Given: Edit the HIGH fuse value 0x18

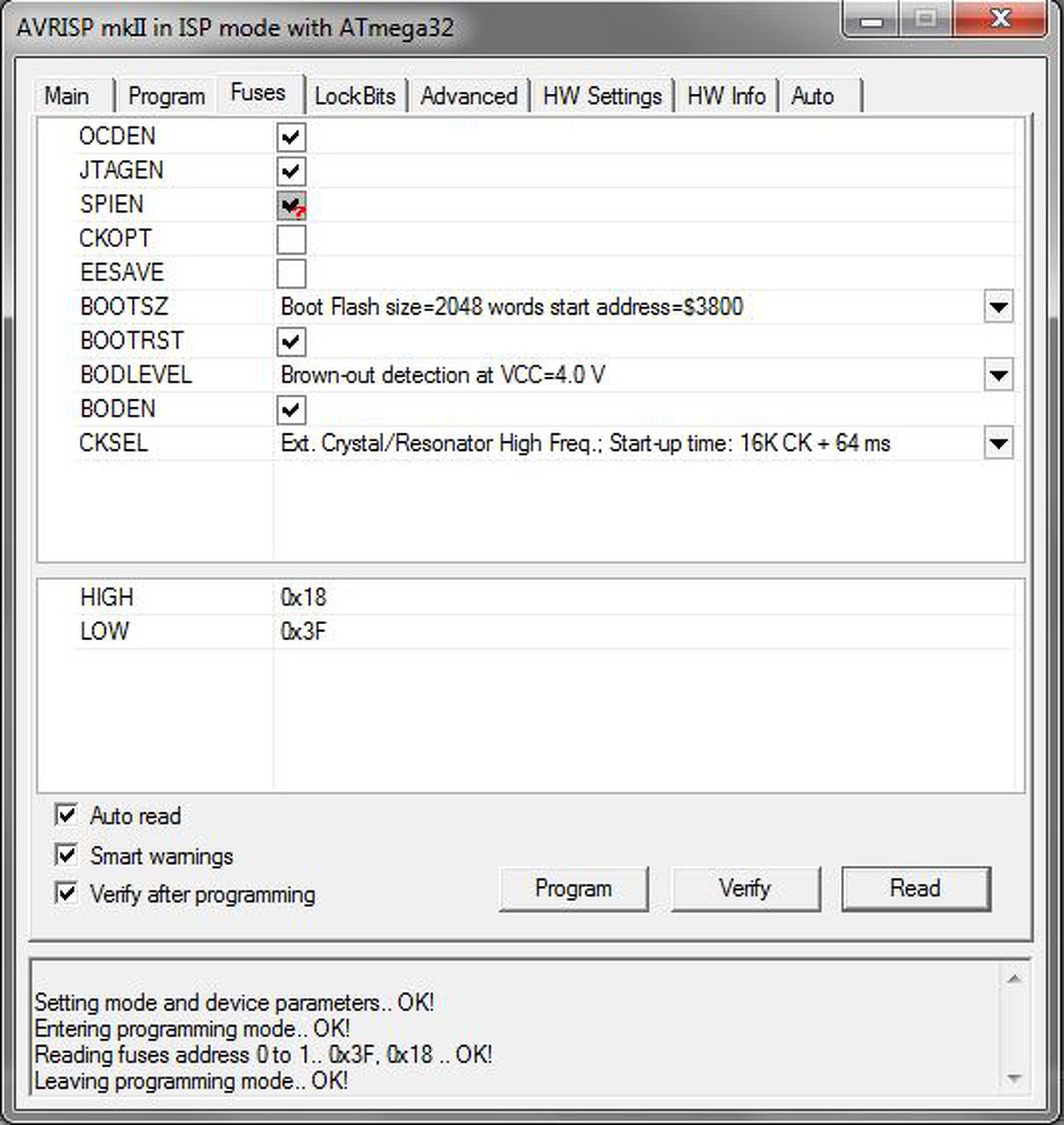Looking at the screenshot, I should click(303, 598).
